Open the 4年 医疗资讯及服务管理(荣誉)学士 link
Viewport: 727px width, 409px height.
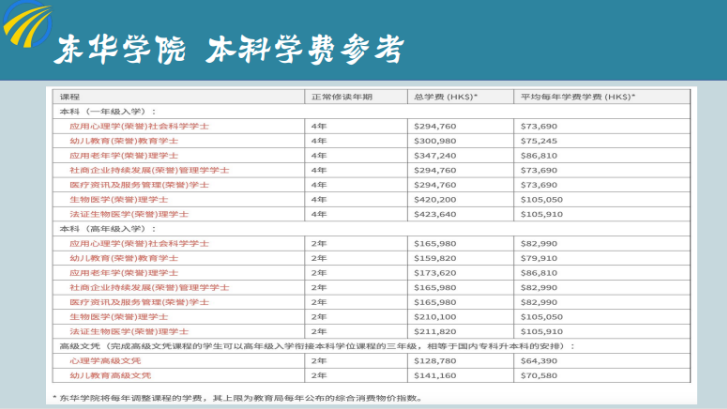tap(139, 185)
